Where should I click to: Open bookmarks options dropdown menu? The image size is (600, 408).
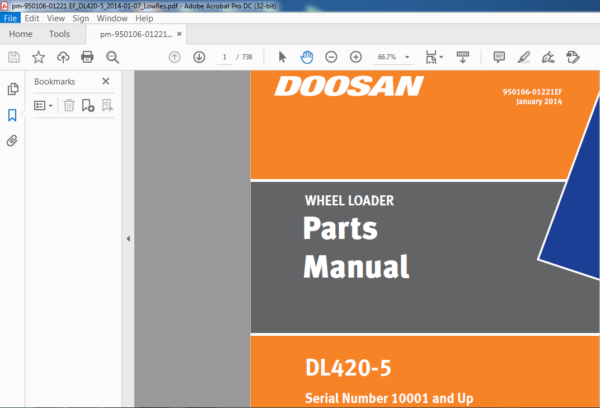pos(43,105)
